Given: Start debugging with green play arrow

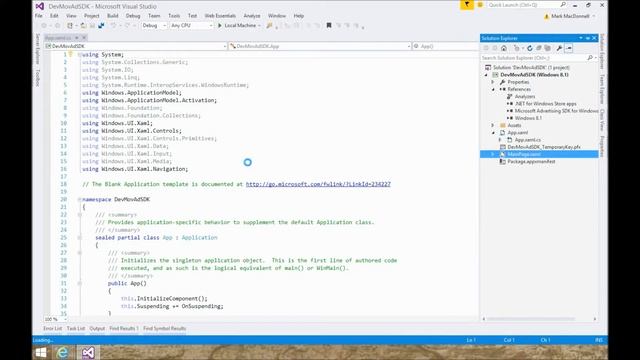Looking at the screenshot, I should pos(220,25).
